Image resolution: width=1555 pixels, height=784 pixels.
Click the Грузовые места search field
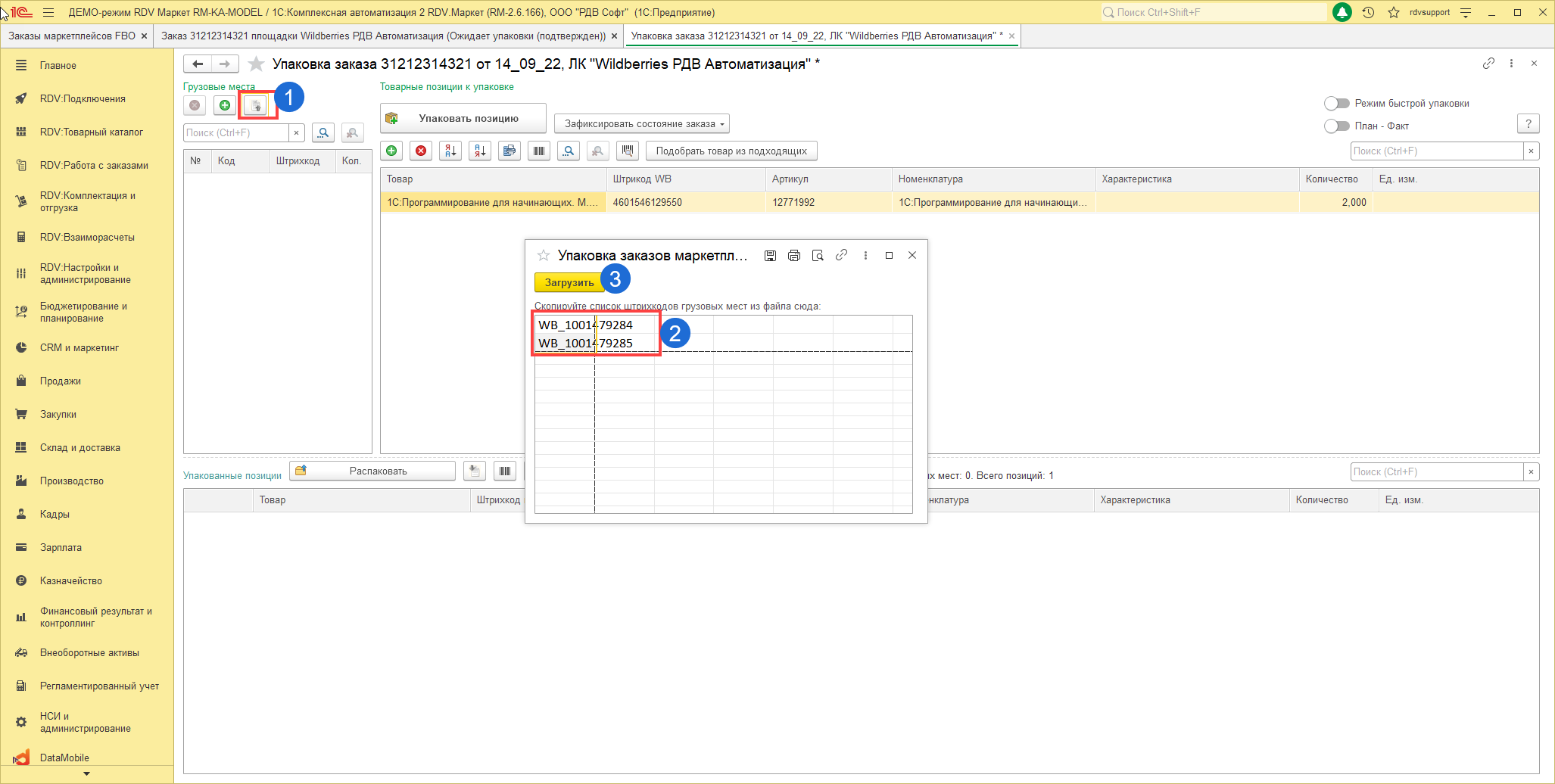point(236,133)
